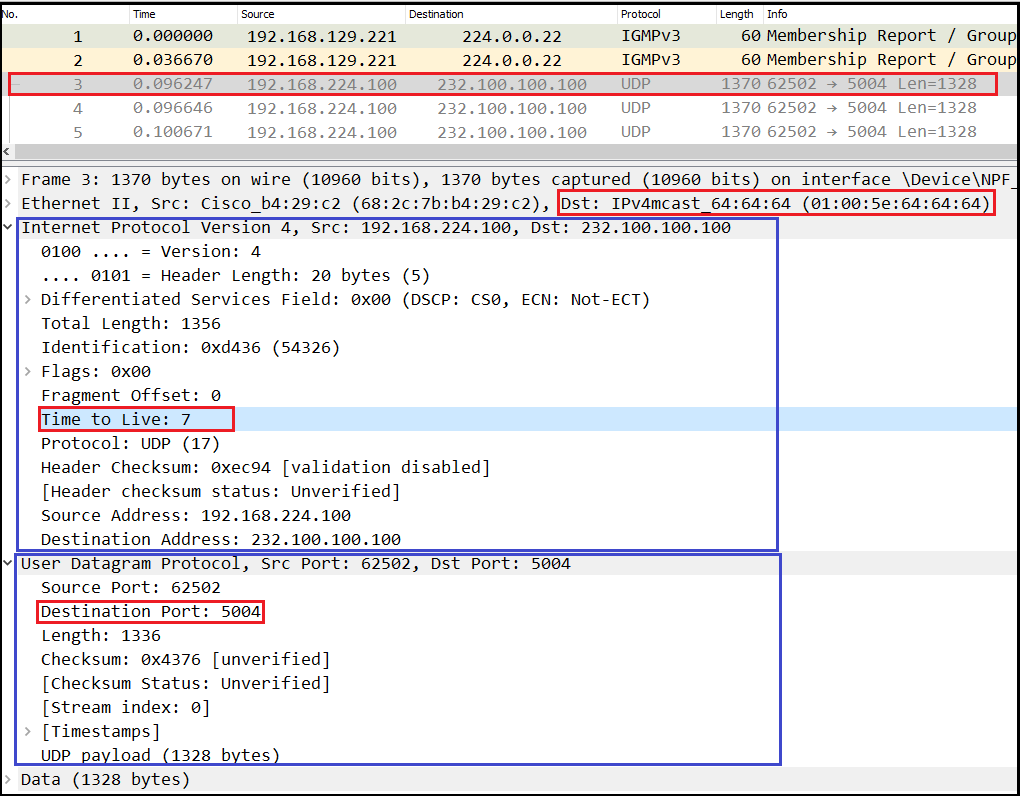Select packet 5 at time 0.100671
The image size is (1020, 796).
500,132
